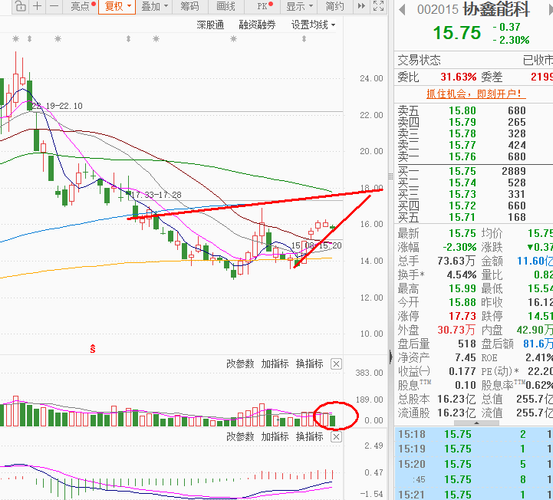Open the 抓住机会，即刻开户 link

475,94
